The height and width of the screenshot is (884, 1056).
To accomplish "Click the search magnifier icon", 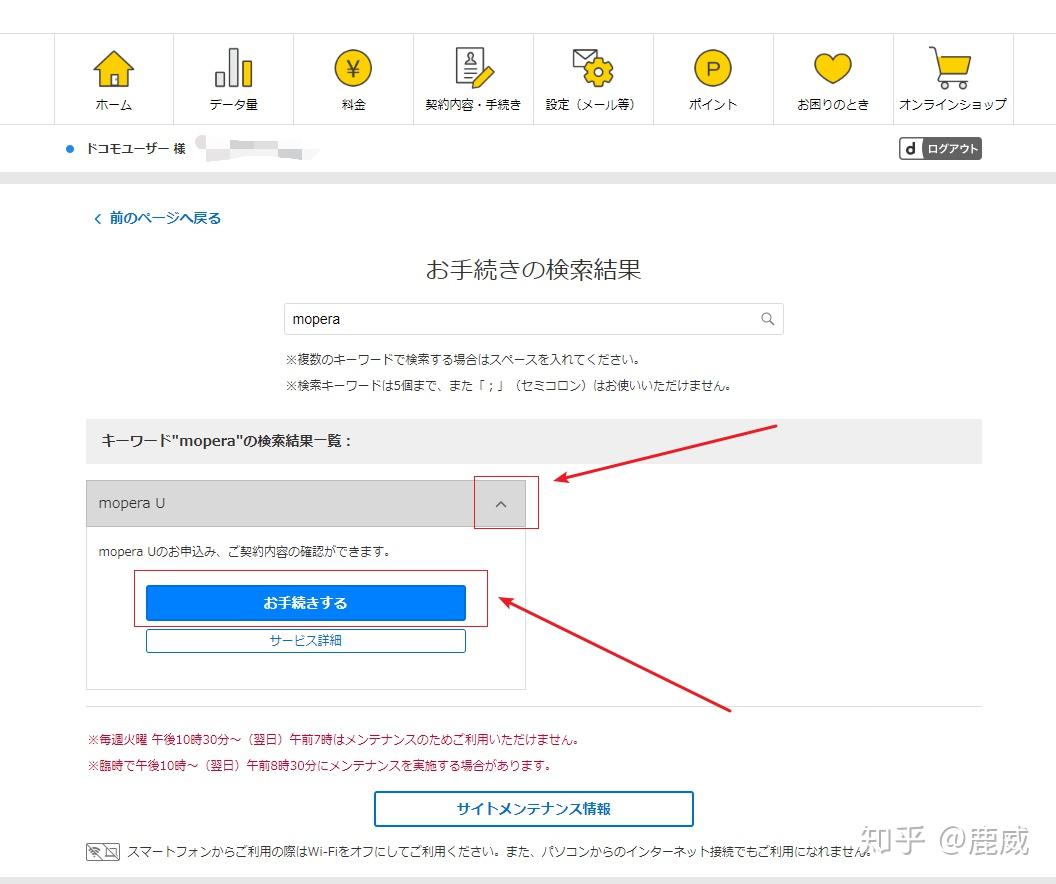I will click(767, 318).
